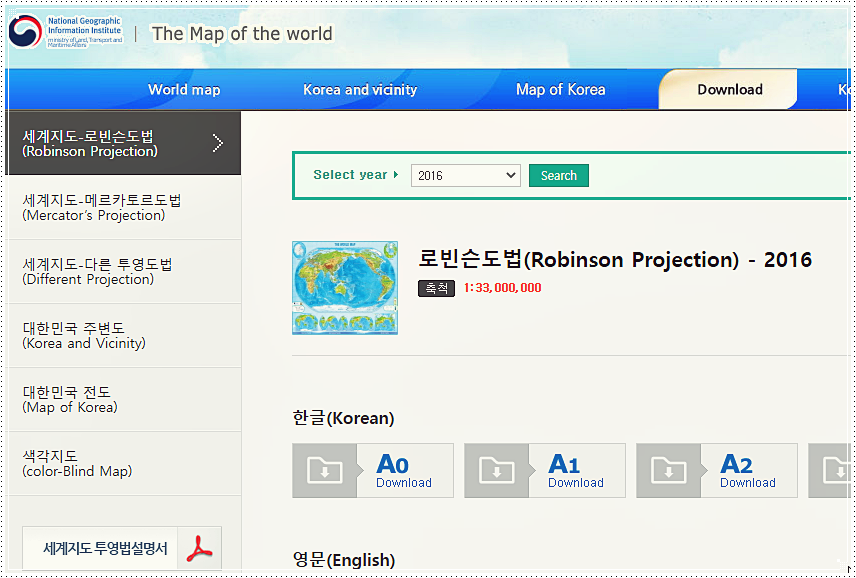Click the green Search button
This screenshot has height=578, width=856.
[x=558, y=175]
